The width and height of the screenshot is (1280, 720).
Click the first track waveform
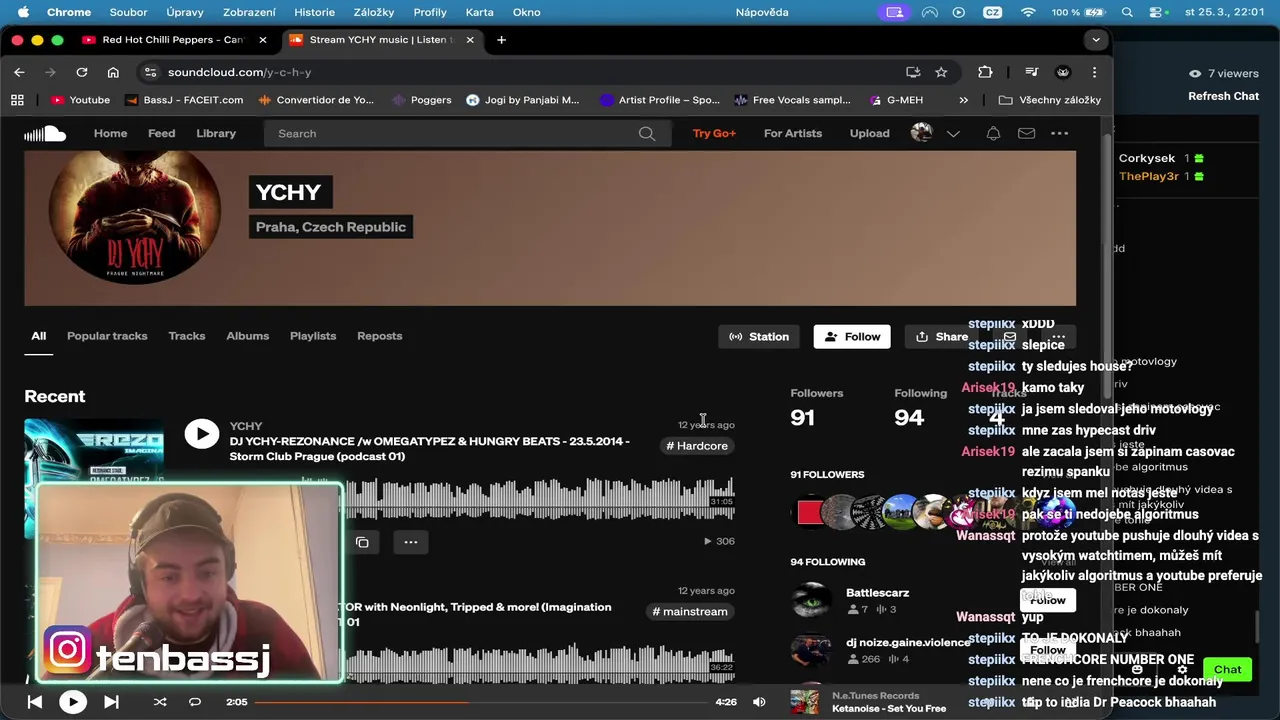[x=540, y=500]
